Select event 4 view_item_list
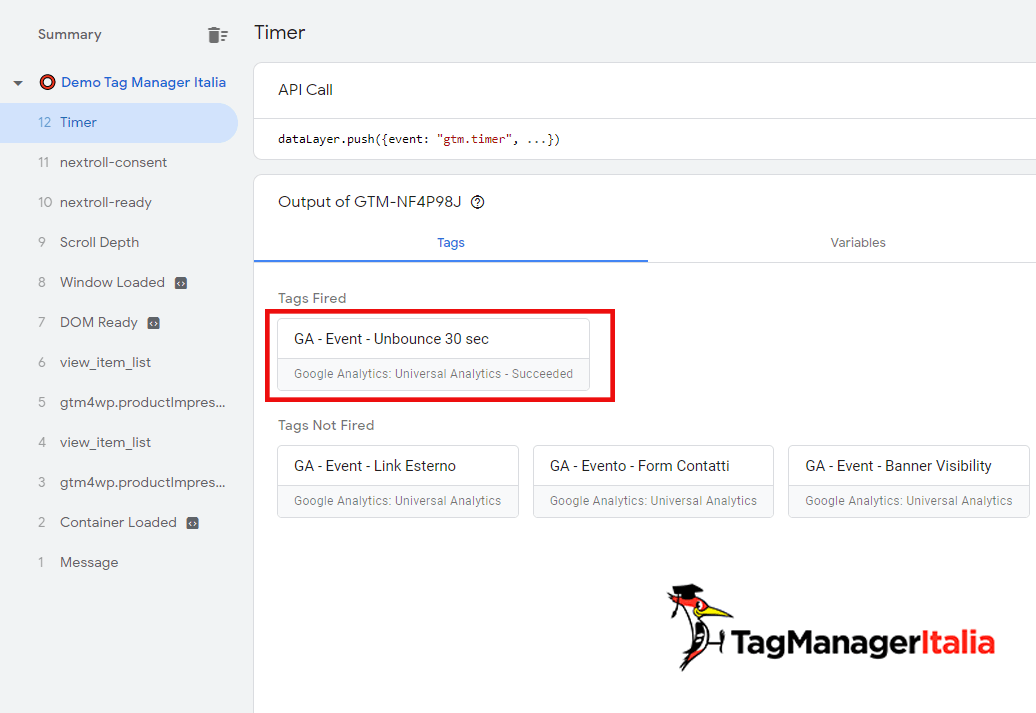 [119, 443]
